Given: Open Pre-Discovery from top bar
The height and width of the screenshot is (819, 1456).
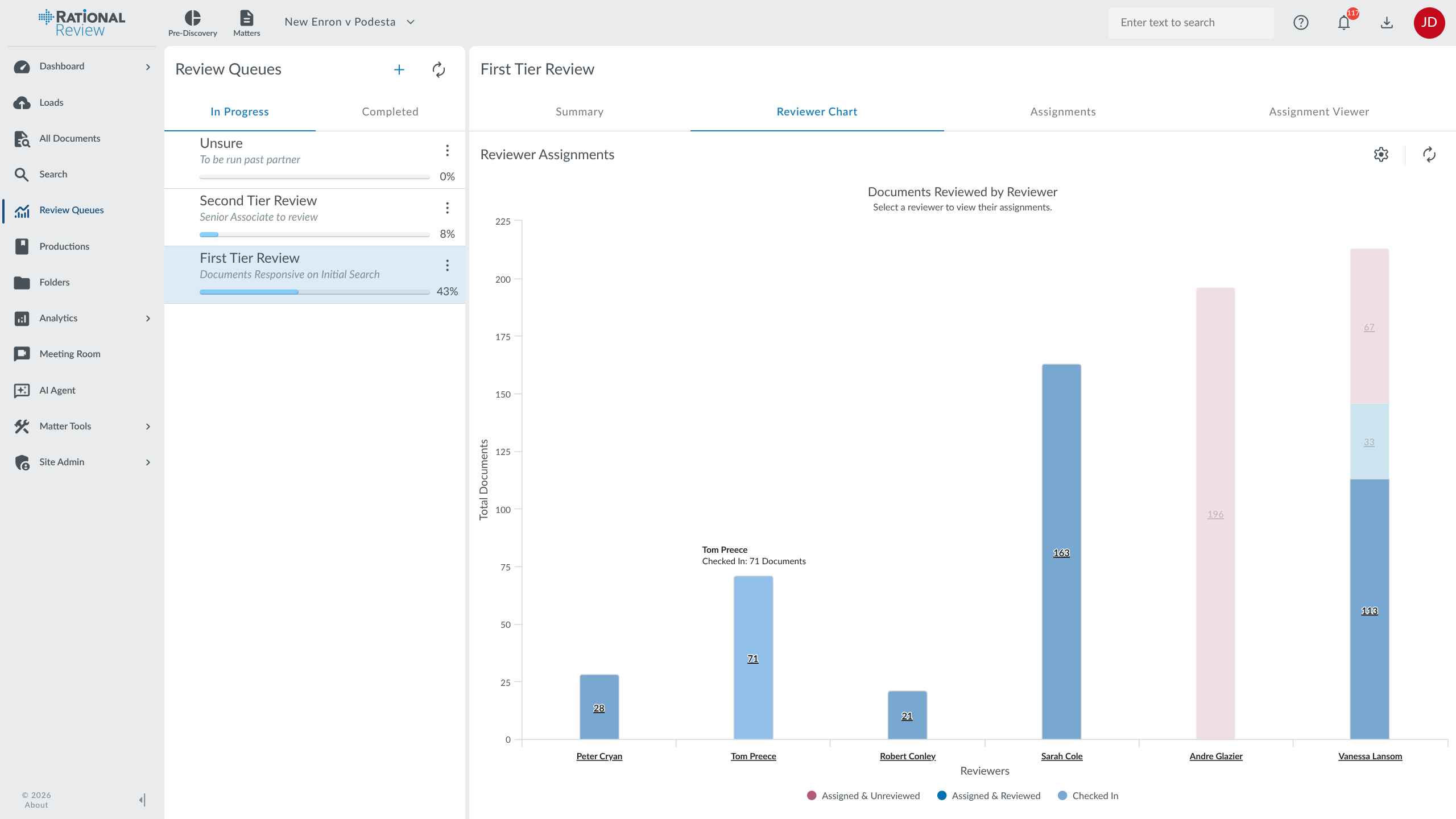Looking at the screenshot, I should click(192, 23).
